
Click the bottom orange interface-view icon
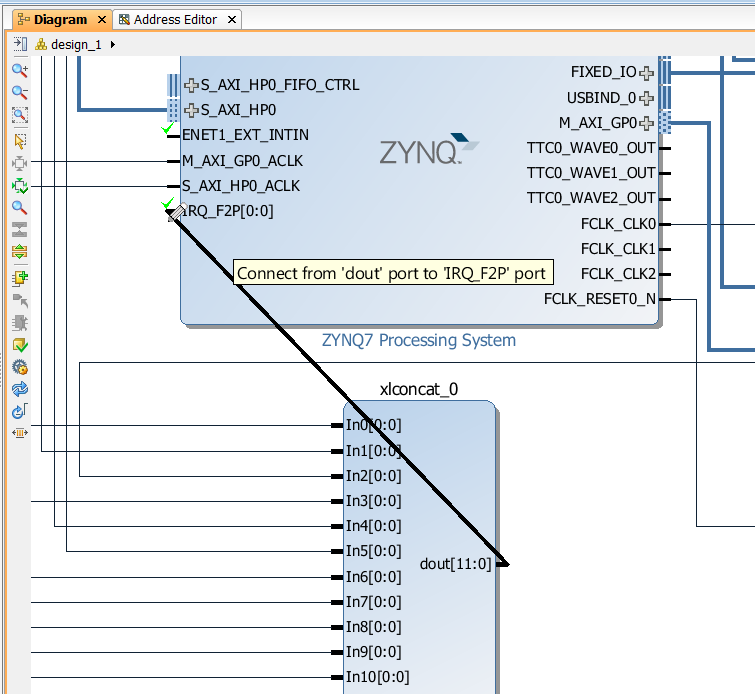pos(20,433)
